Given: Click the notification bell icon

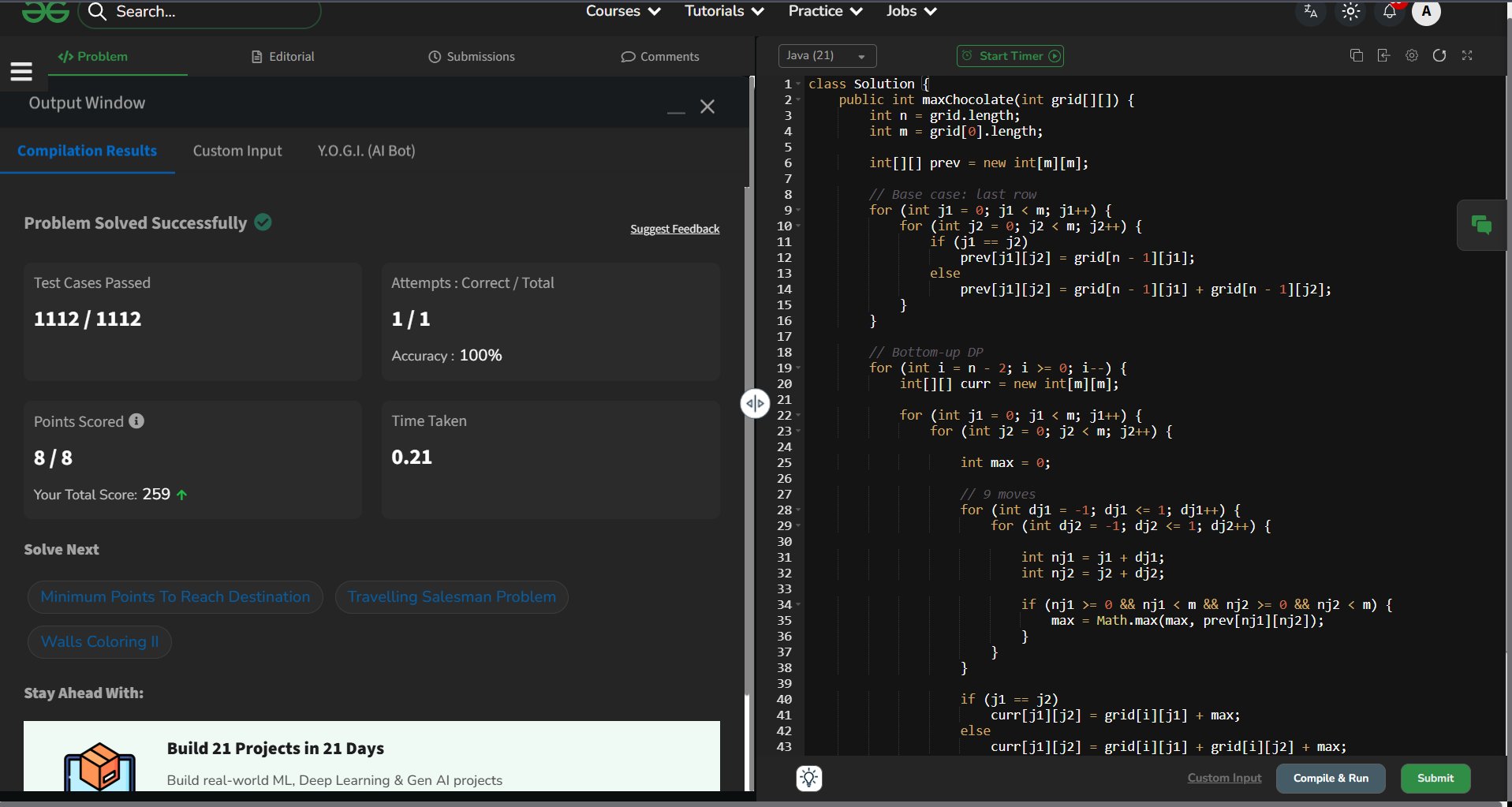Looking at the screenshot, I should pos(1389,12).
